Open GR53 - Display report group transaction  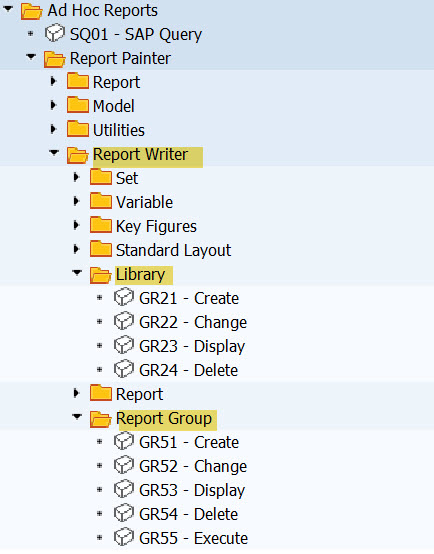coord(192,491)
